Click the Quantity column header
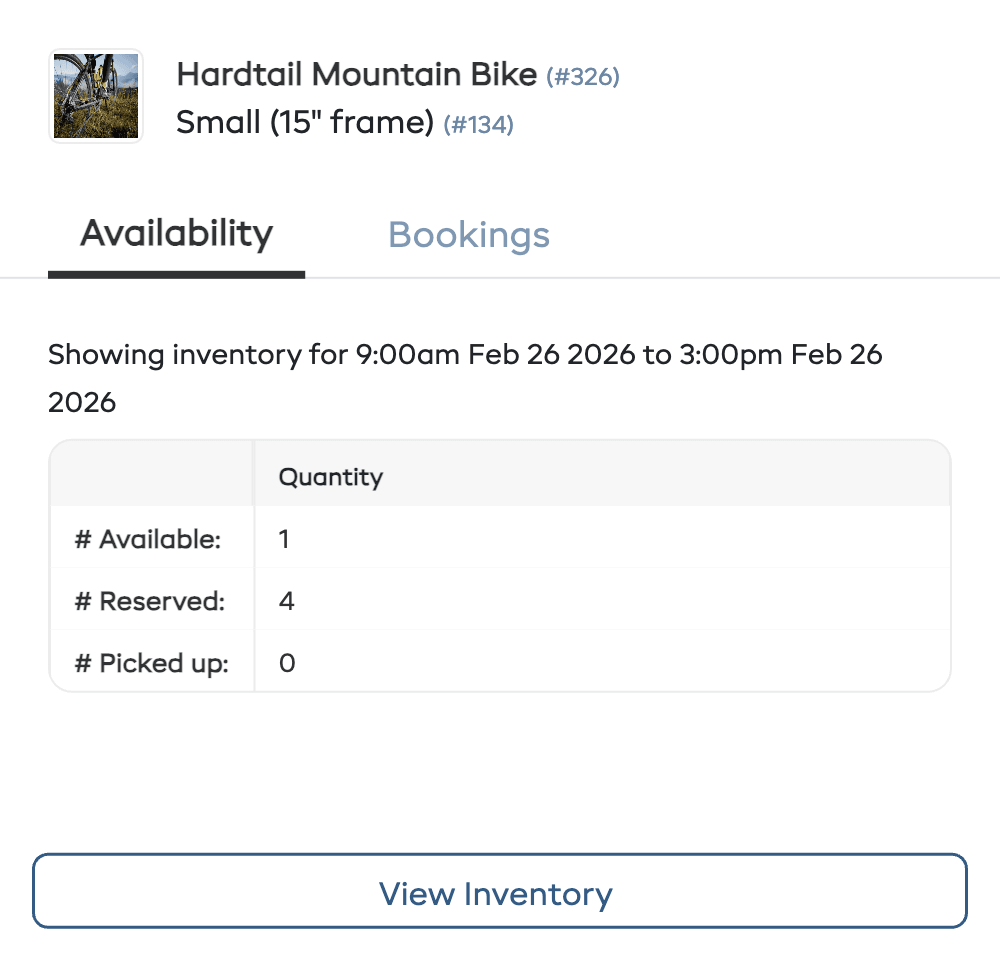The width and height of the screenshot is (1000, 970). pyautogui.click(x=331, y=477)
